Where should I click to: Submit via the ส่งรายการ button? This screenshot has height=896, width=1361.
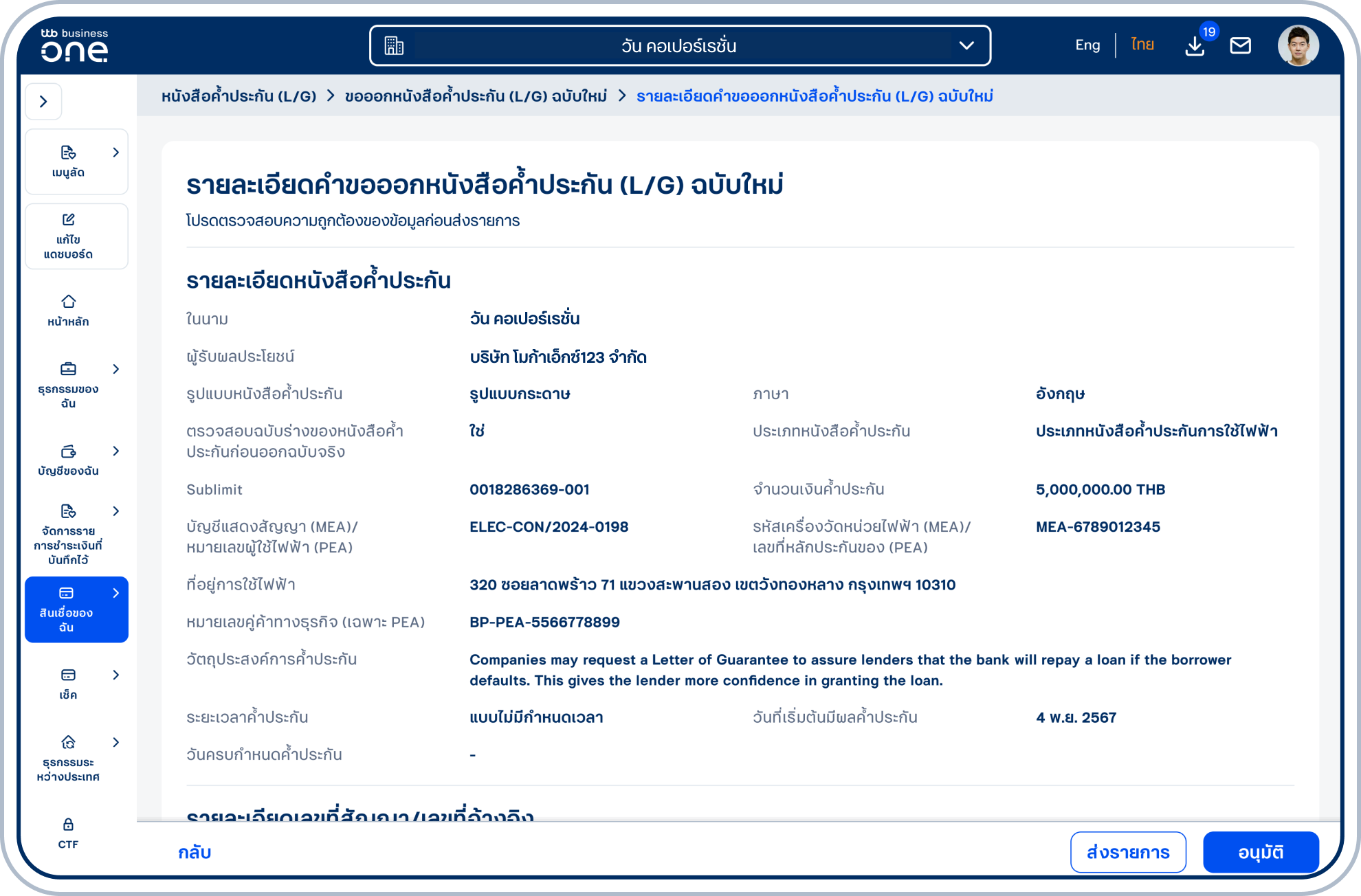(1128, 852)
